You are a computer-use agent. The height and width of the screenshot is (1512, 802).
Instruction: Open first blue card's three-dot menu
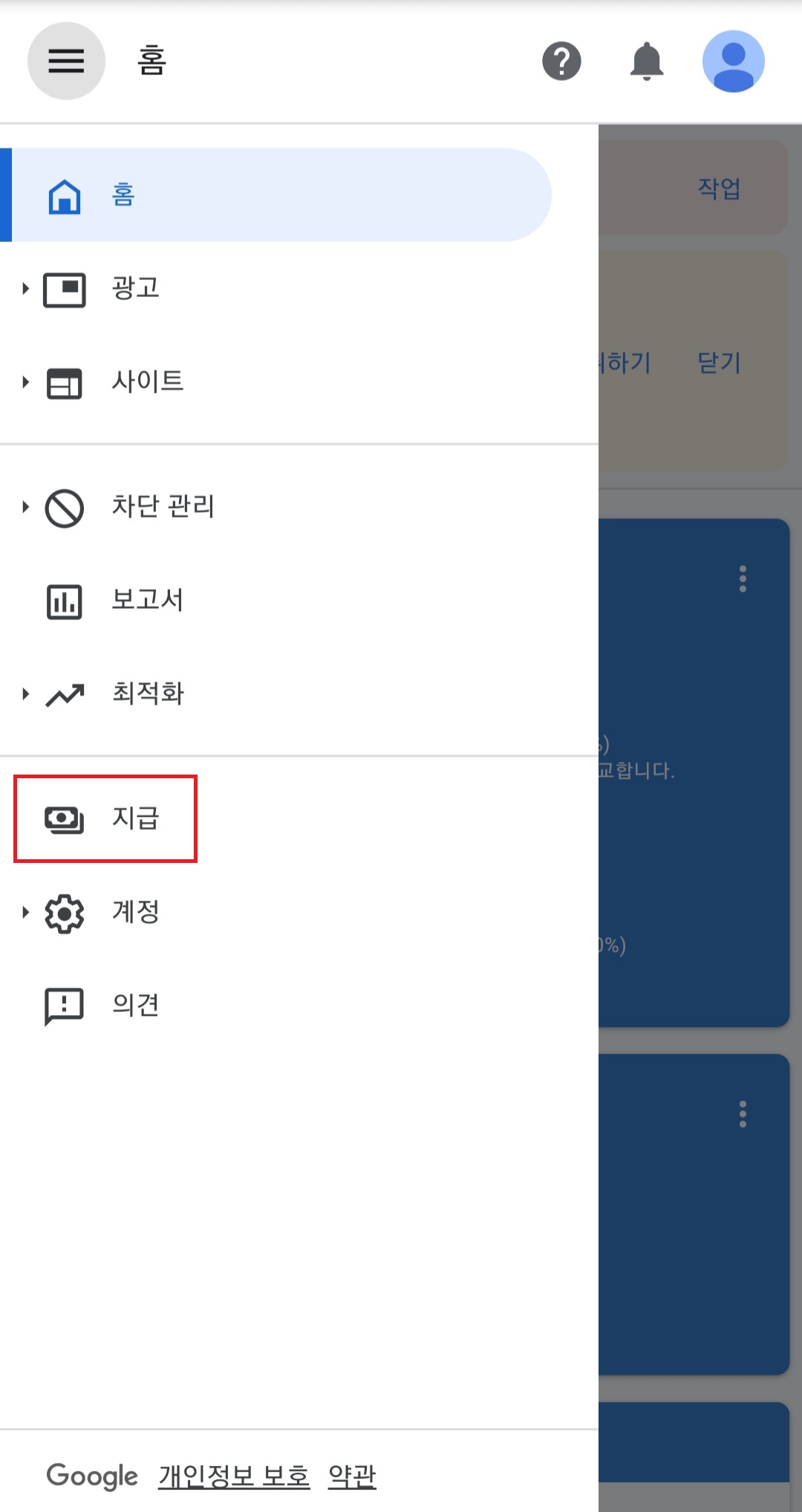(743, 579)
